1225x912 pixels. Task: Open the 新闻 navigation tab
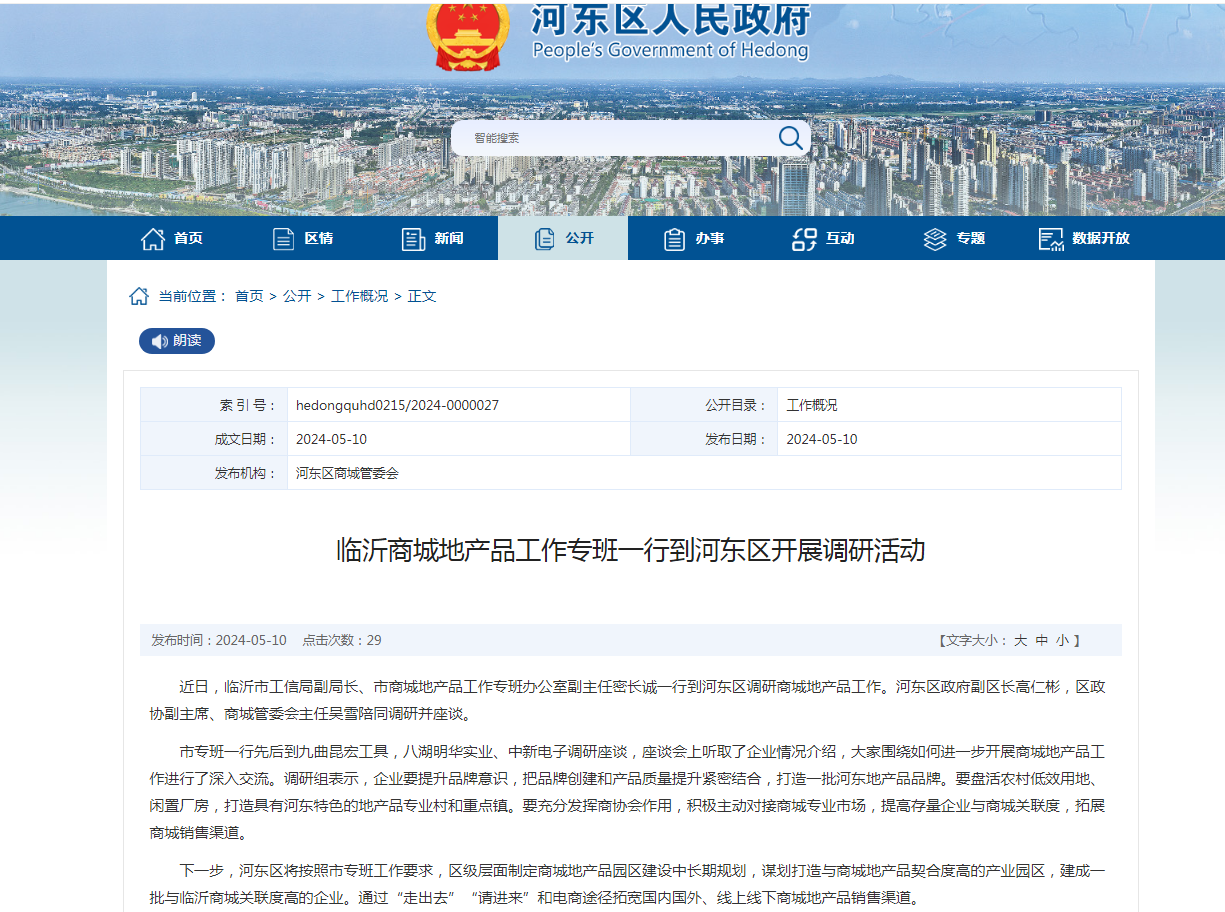coord(433,238)
